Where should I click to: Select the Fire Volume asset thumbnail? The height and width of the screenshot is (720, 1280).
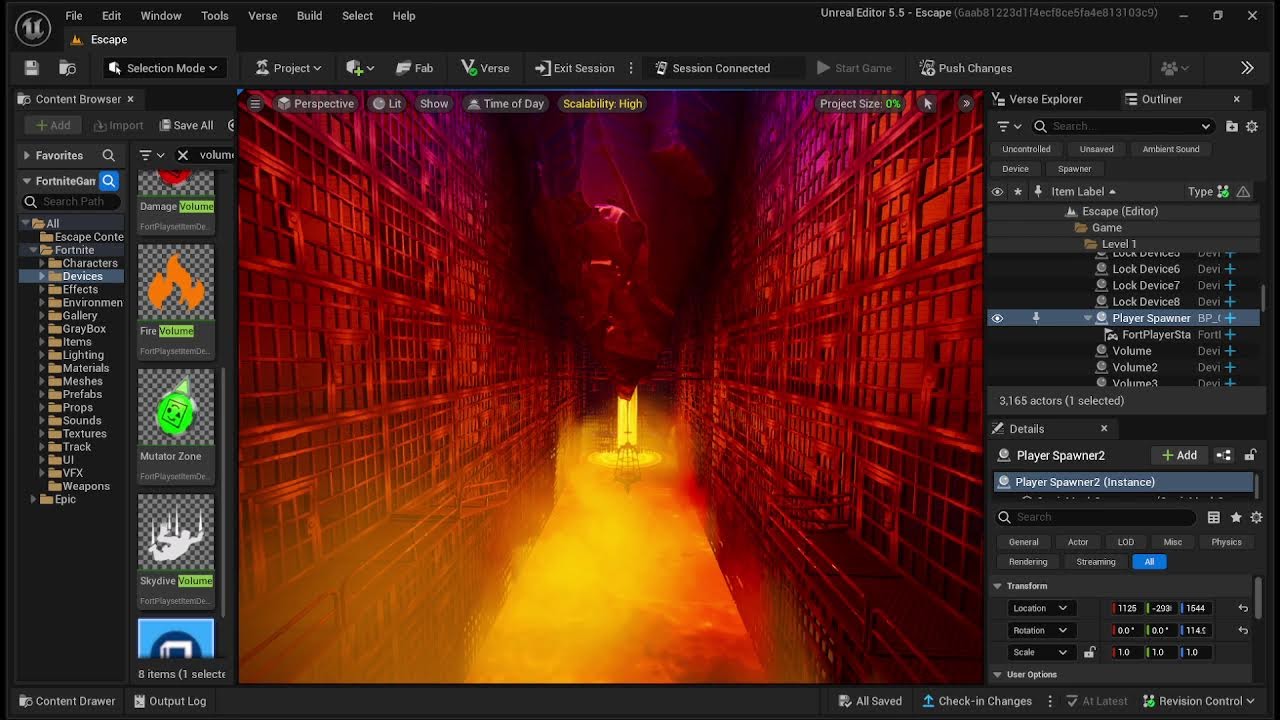click(x=176, y=282)
